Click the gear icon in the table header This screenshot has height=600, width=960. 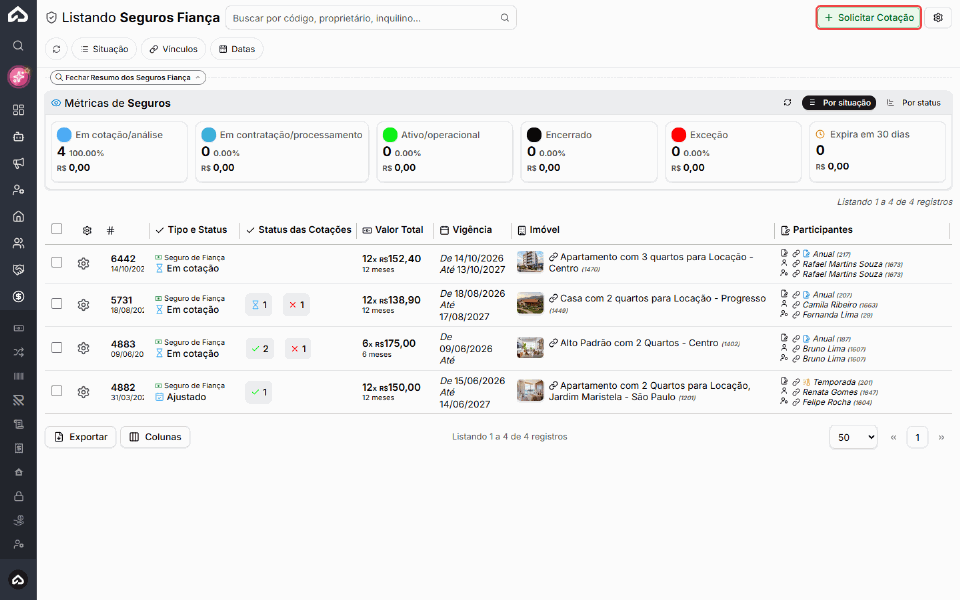click(87, 230)
